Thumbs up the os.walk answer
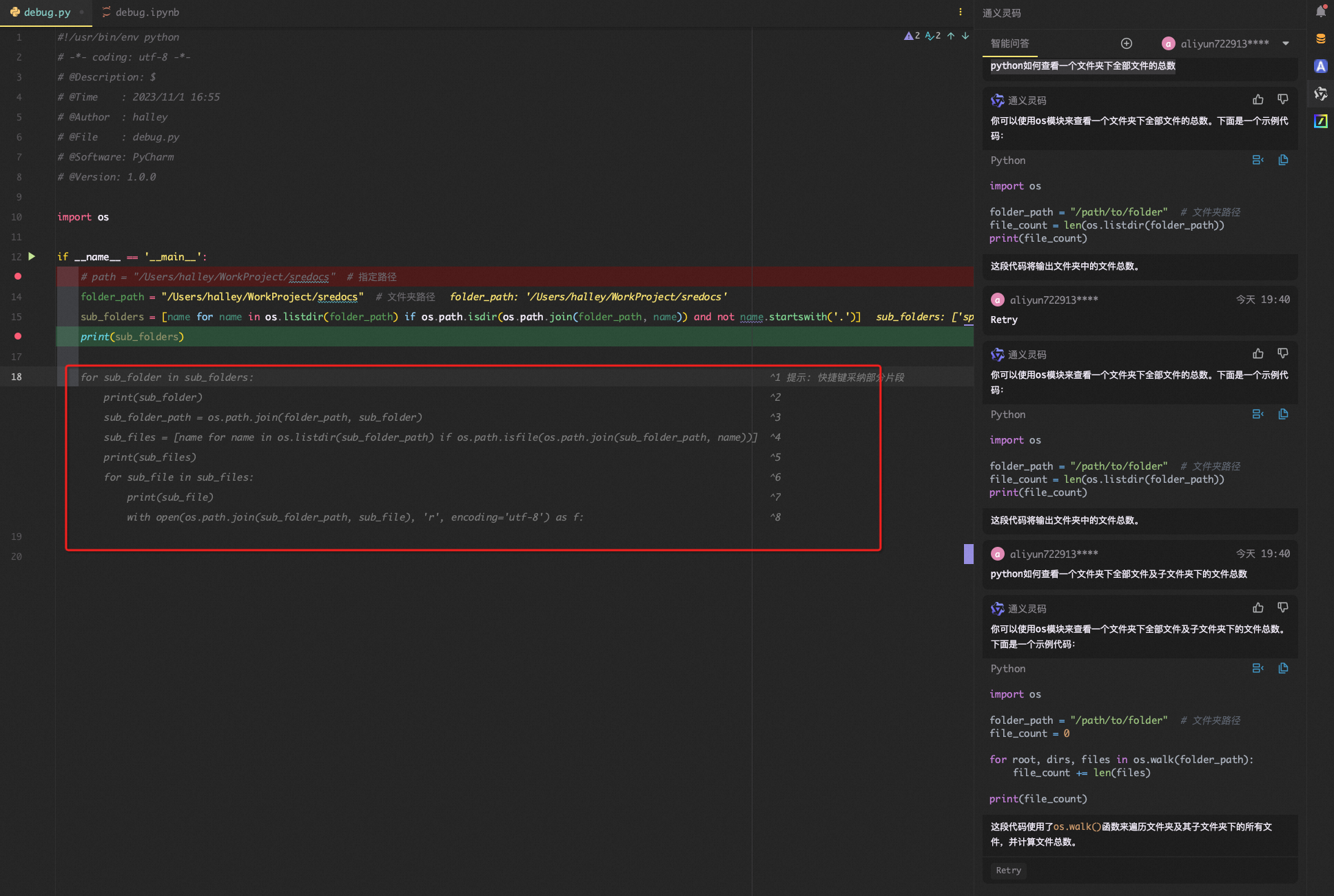This screenshot has width=1334, height=896. pyautogui.click(x=1258, y=607)
